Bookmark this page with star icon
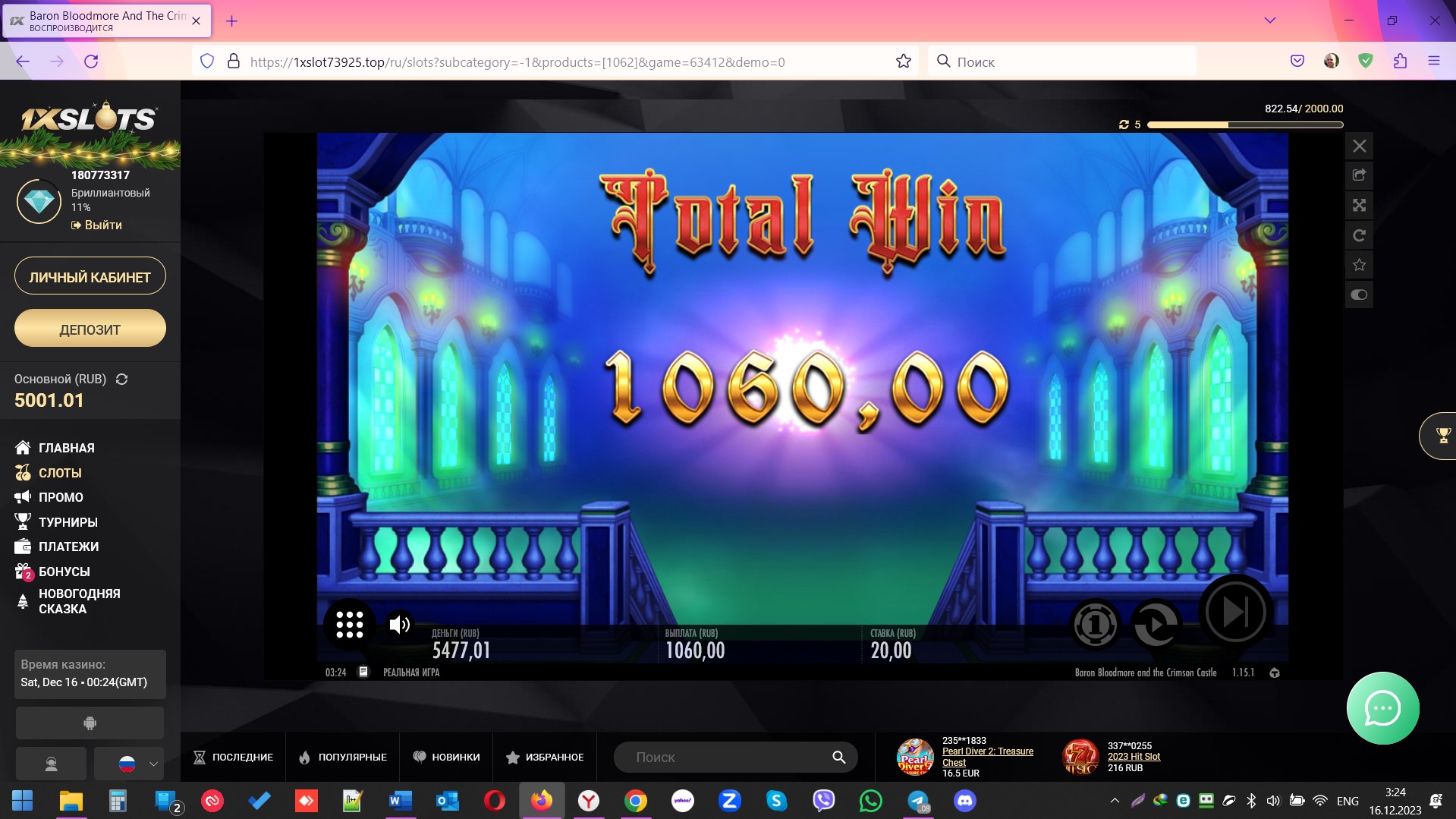The height and width of the screenshot is (819, 1456). point(903,61)
